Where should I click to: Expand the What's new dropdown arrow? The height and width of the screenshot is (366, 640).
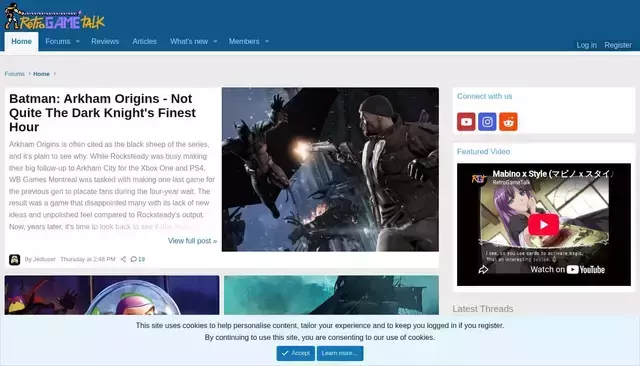pyautogui.click(x=215, y=42)
